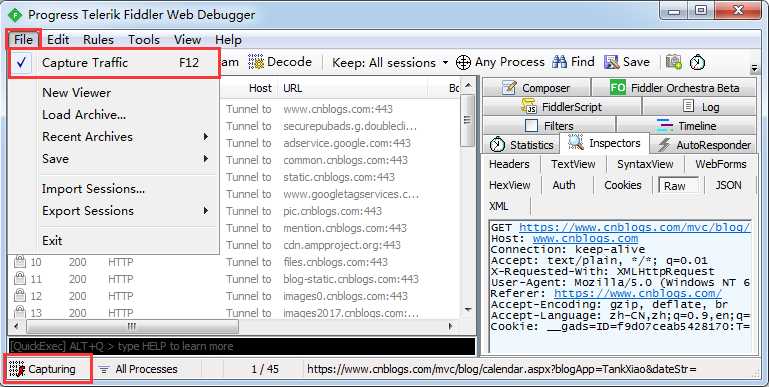Click the lock icon on session 12
This screenshot has height=387, width=769.
[20, 296]
